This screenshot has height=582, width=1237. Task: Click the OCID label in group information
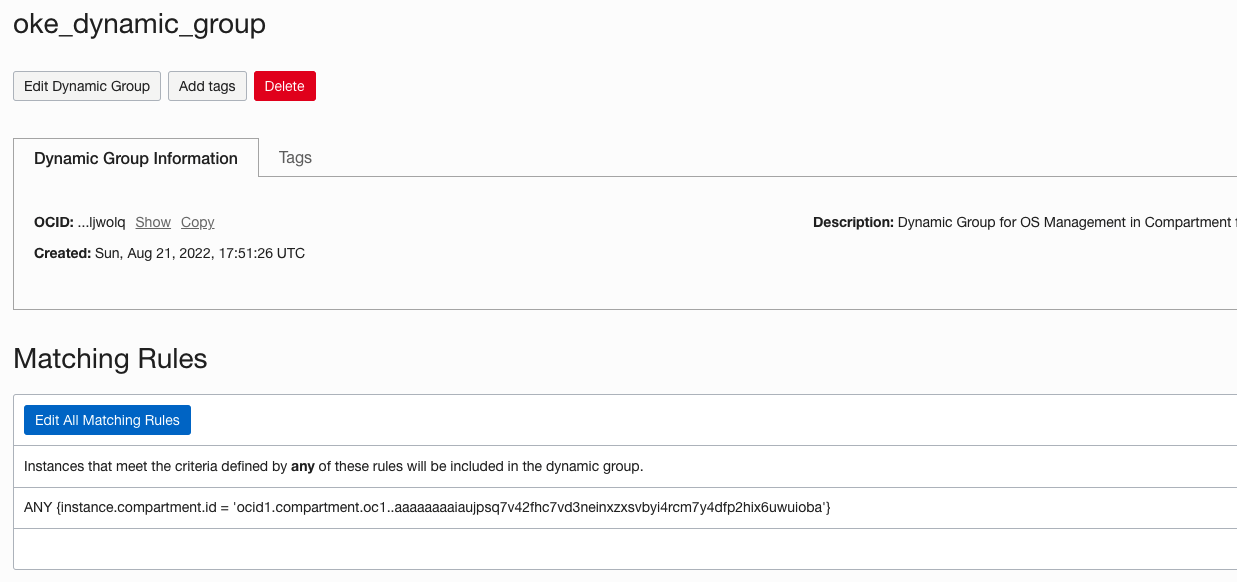tap(51, 222)
